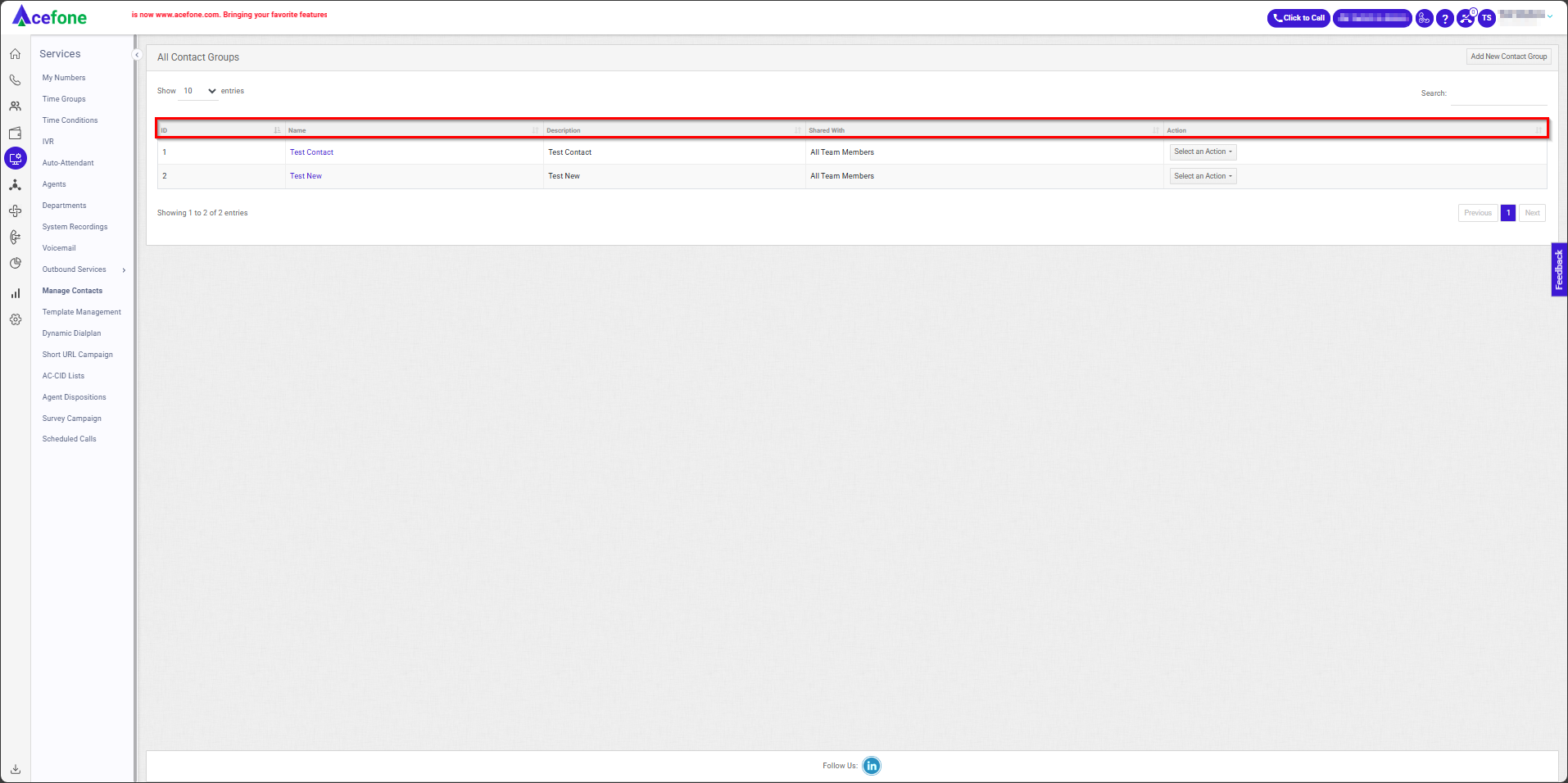Open the headset-with-arrows sidebar icon

tap(15, 238)
